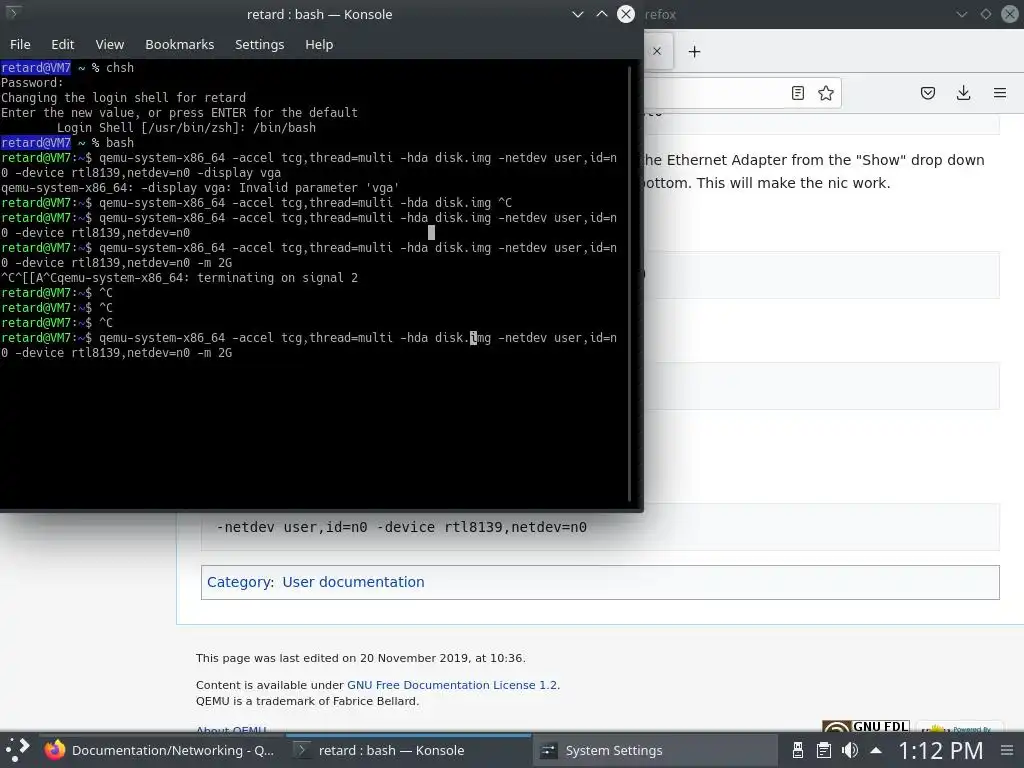The height and width of the screenshot is (768, 1024).
Task: Toggle Firefox reader view icon
Action: point(797,93)
